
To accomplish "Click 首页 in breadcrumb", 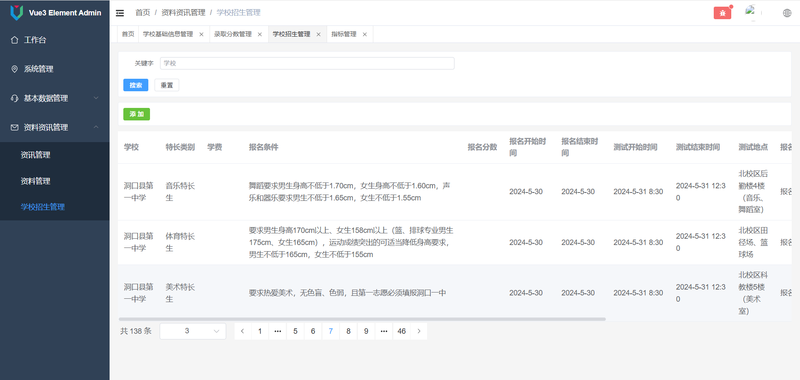I will (142, 13).
